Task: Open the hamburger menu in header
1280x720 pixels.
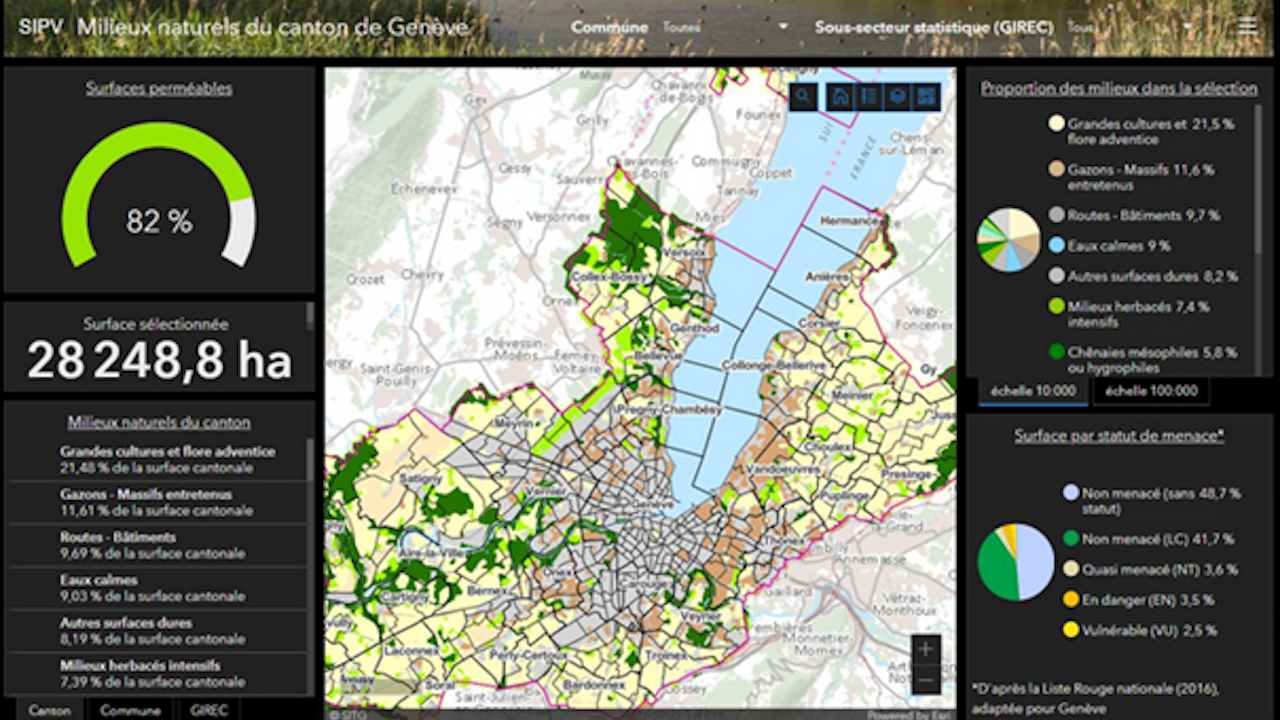Action: pos(1247,26)
